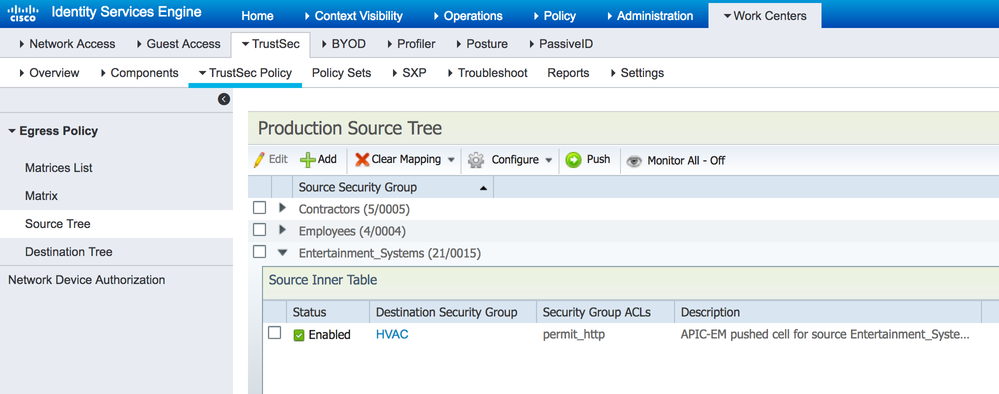Open the Settings tab
The image size is (999, 394).
[x=637, y=73]
